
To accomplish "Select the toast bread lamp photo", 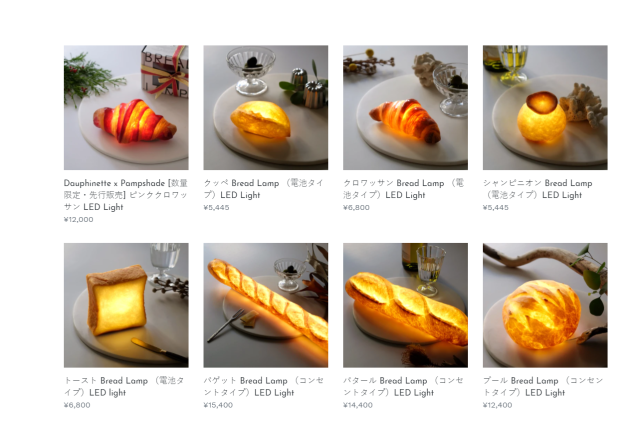I will tap(126, 305).
